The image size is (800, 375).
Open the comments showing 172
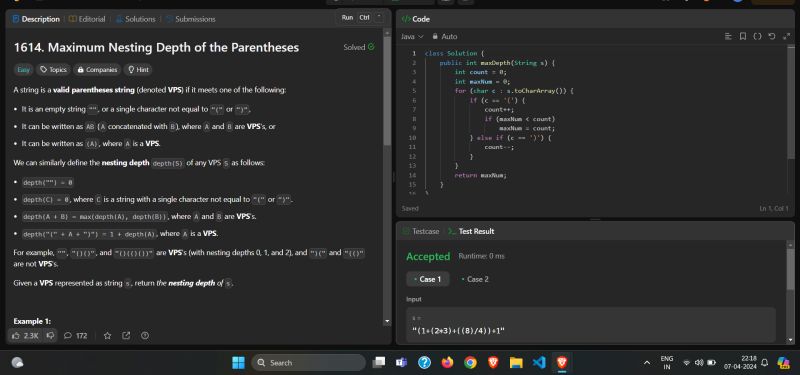tap(76, 336)
